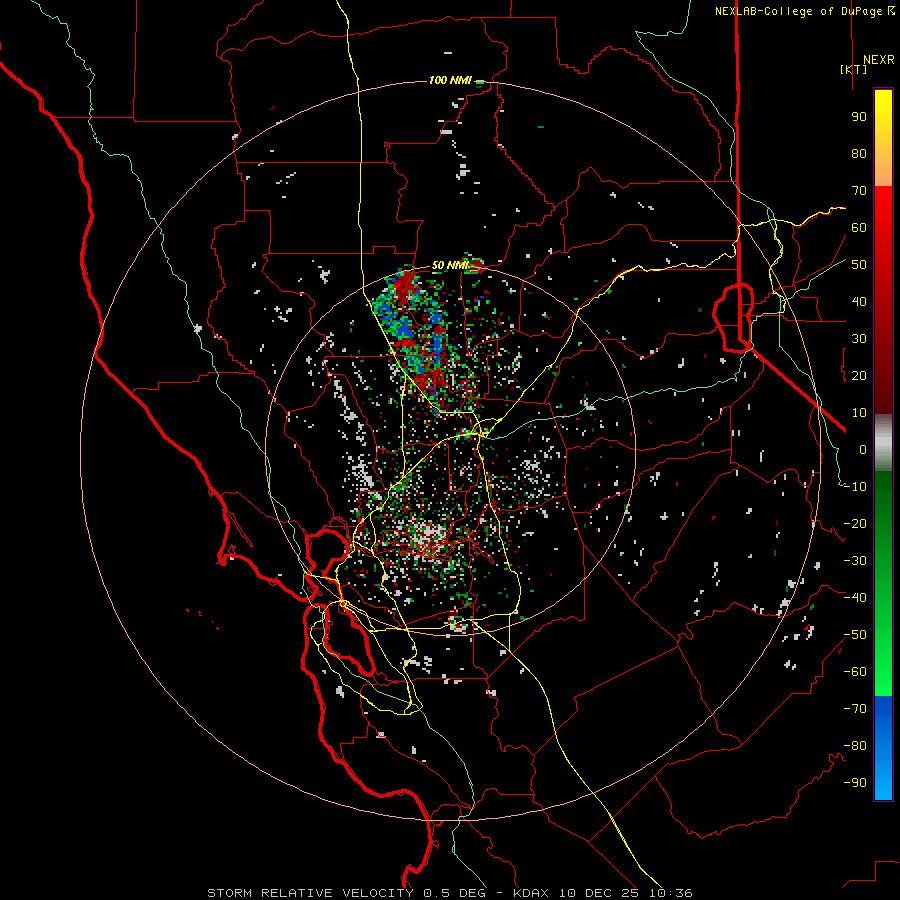Click the gray zero segment of color bar
The height and width of the screenshot is (900, 900).
pyautogui.click(x=883, y=443)
